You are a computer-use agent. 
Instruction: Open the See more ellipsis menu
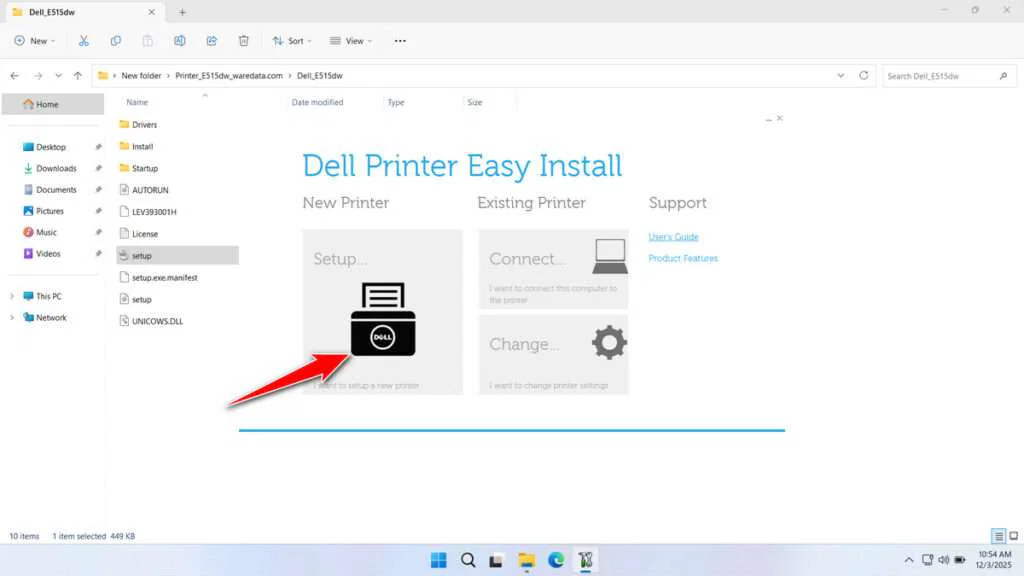tap(400, 40)
